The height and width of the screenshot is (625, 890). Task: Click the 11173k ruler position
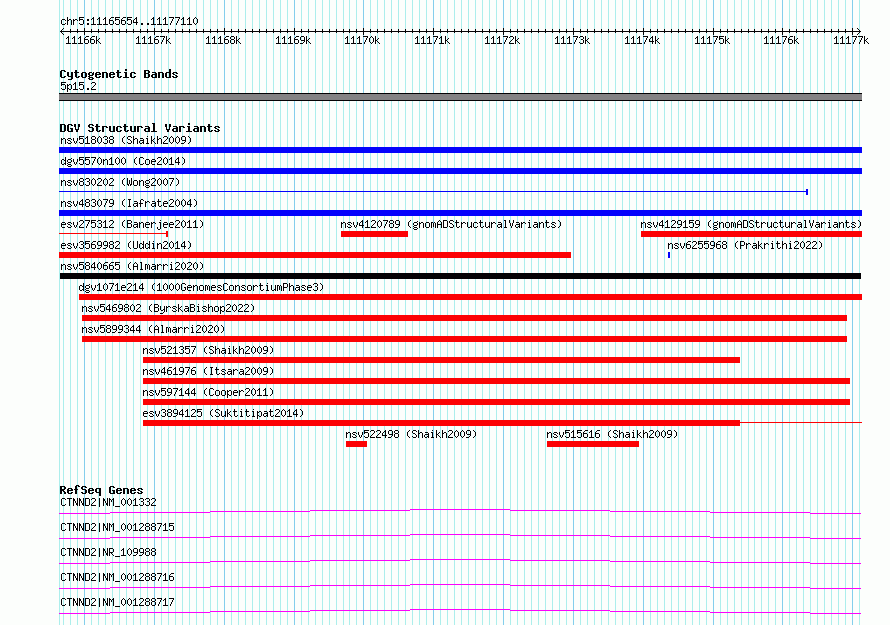pyautogui.click(x=572, y=40)
